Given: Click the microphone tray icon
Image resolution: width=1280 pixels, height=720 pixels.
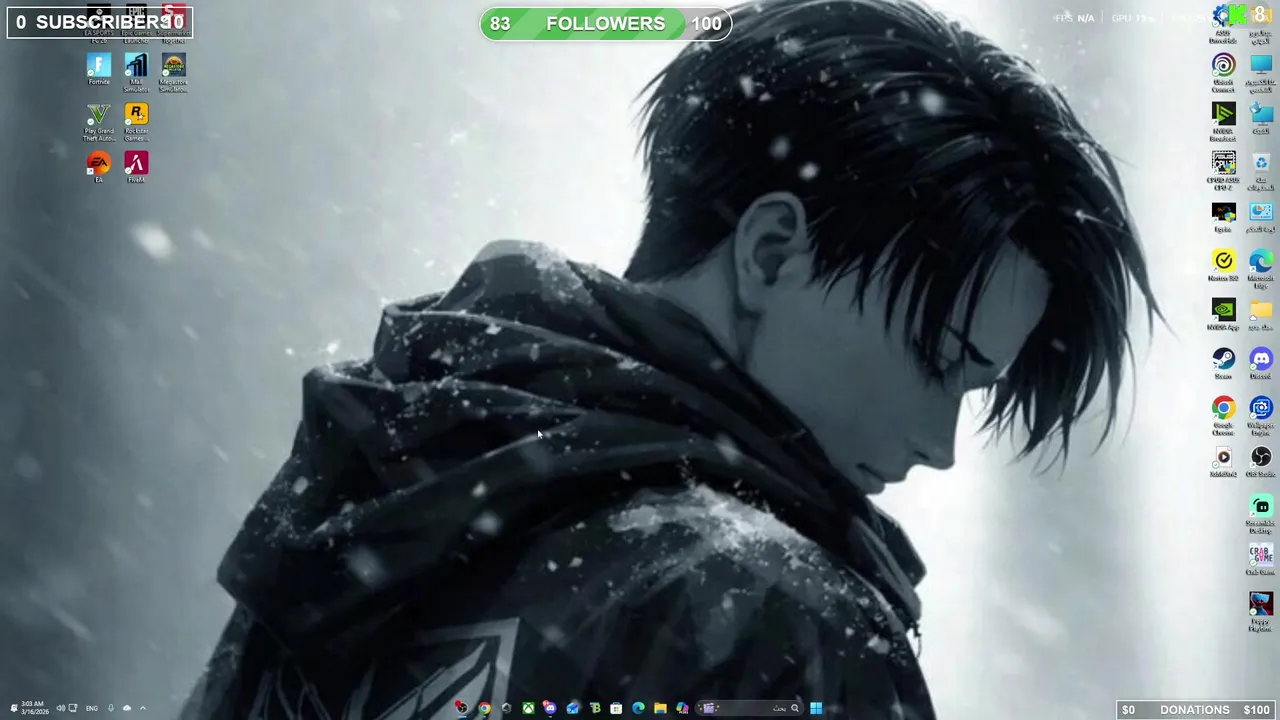Looking at the screenshot, I should pos(110,708).
